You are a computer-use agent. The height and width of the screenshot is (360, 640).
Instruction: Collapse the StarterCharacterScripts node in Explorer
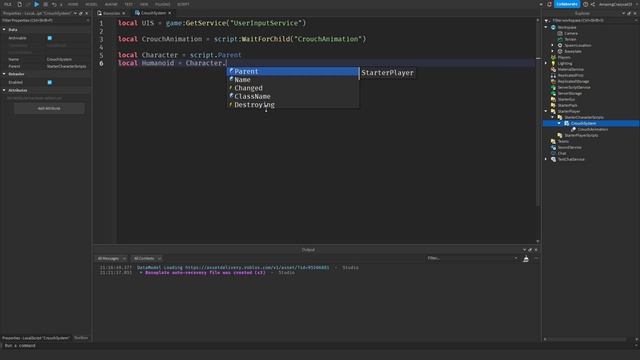[x=553, y=117]
